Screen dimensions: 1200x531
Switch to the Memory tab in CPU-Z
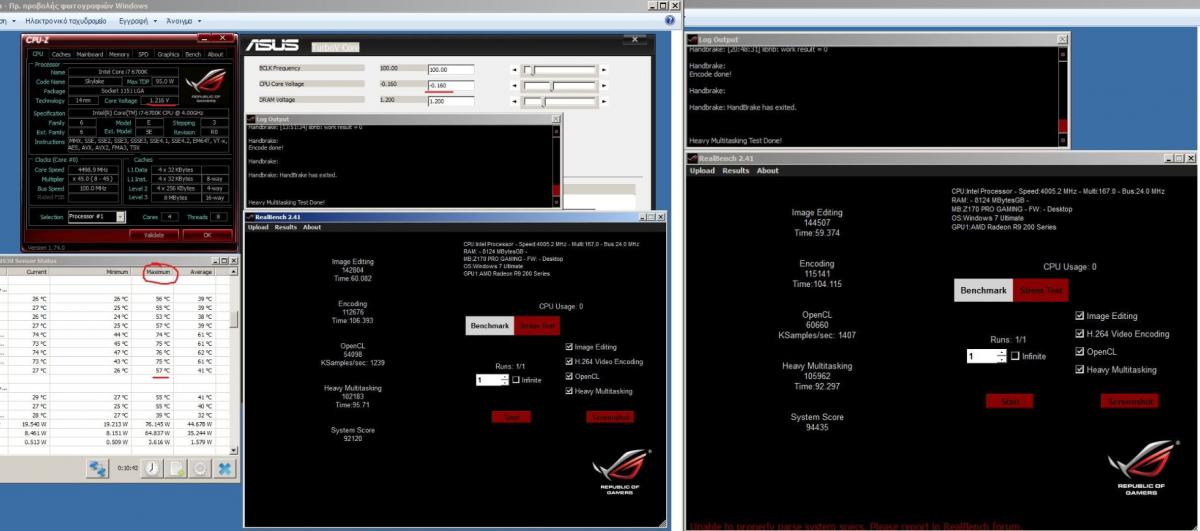119,54
